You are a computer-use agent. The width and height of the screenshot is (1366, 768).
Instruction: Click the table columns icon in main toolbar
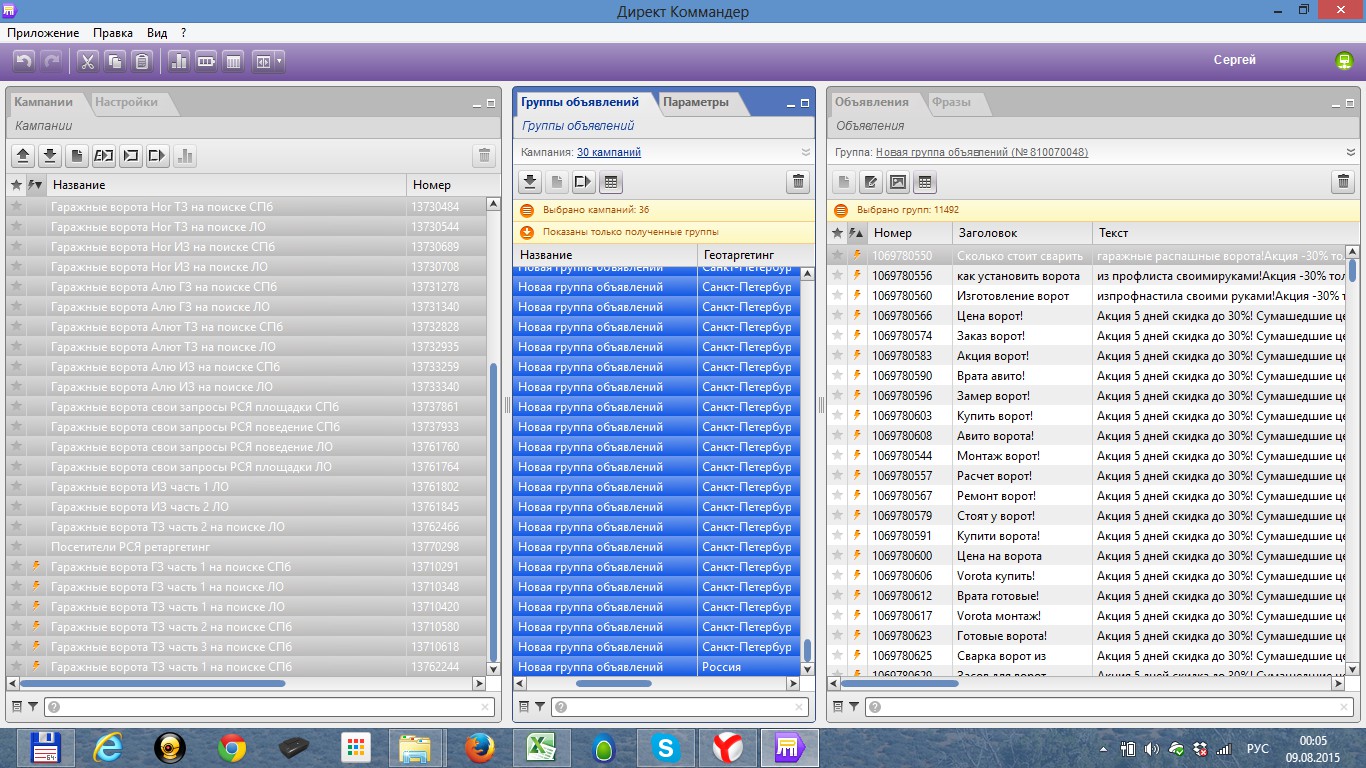[x=233, y=62]
